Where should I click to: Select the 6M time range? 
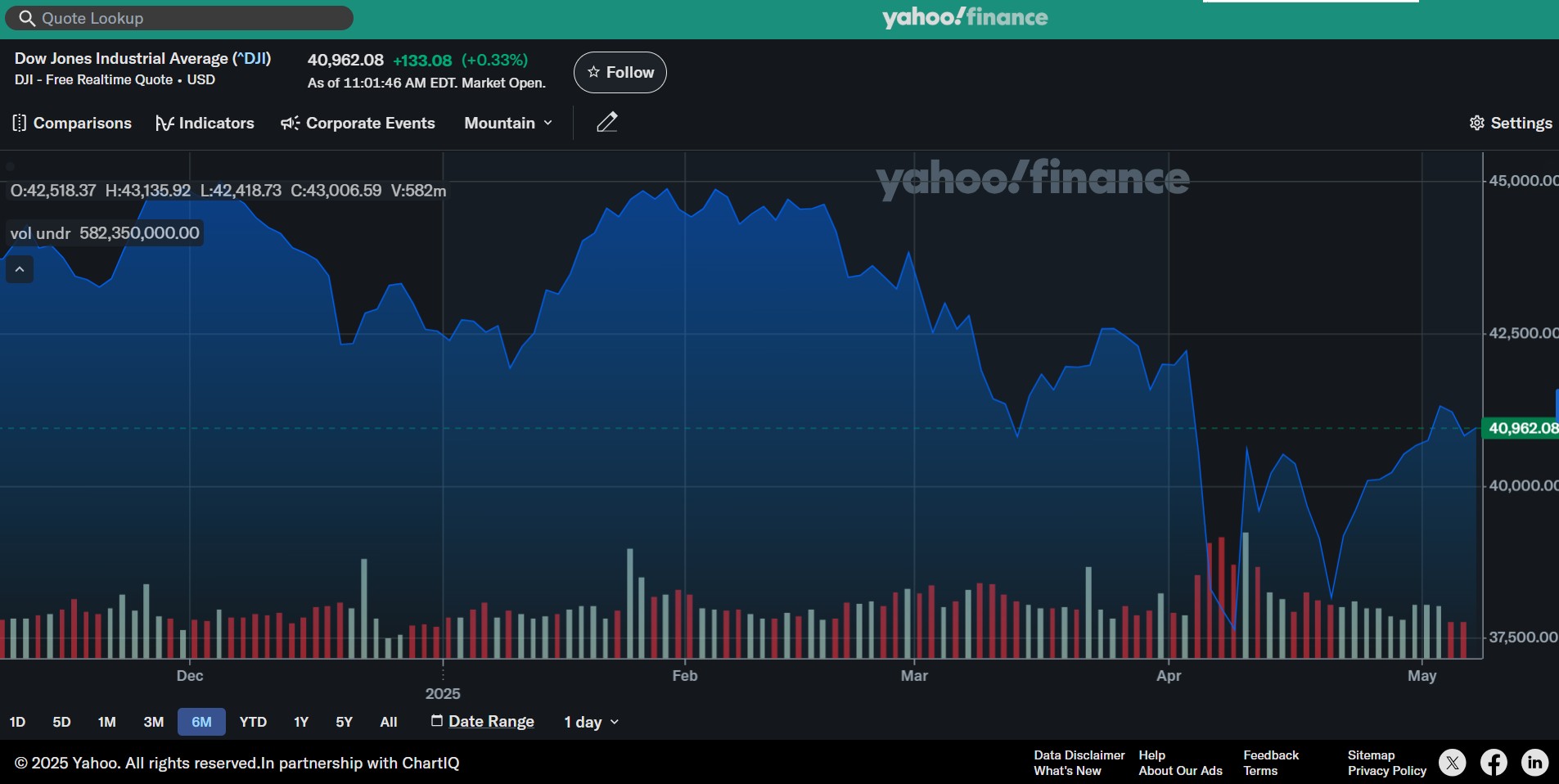point(201,722)
